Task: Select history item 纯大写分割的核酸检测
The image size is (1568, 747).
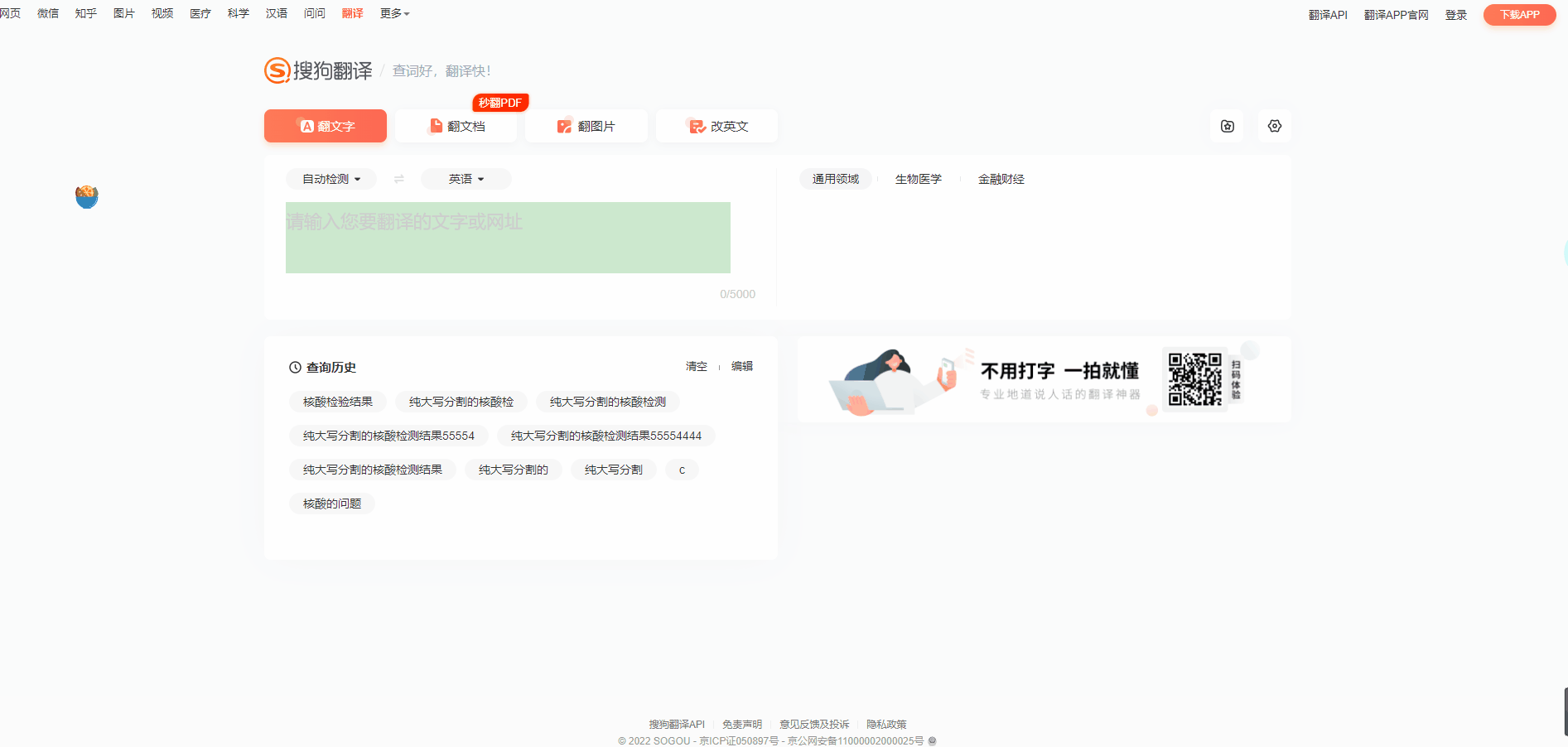Action: (608, 402)
